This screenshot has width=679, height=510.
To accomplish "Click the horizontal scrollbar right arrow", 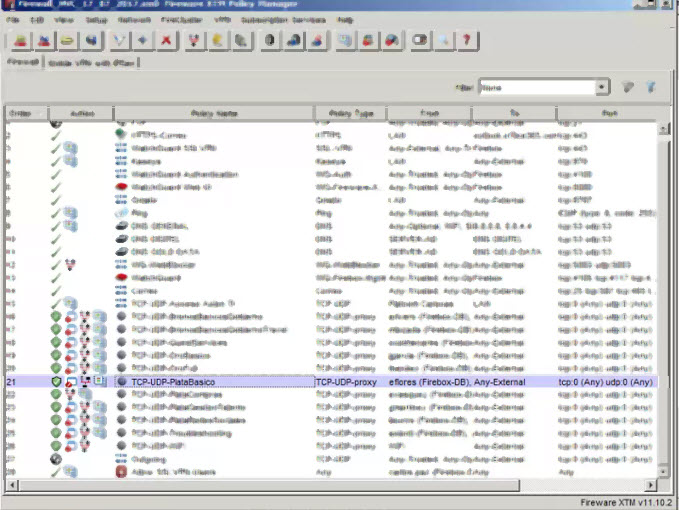I will pyautogui.click(x=650, y=485).
